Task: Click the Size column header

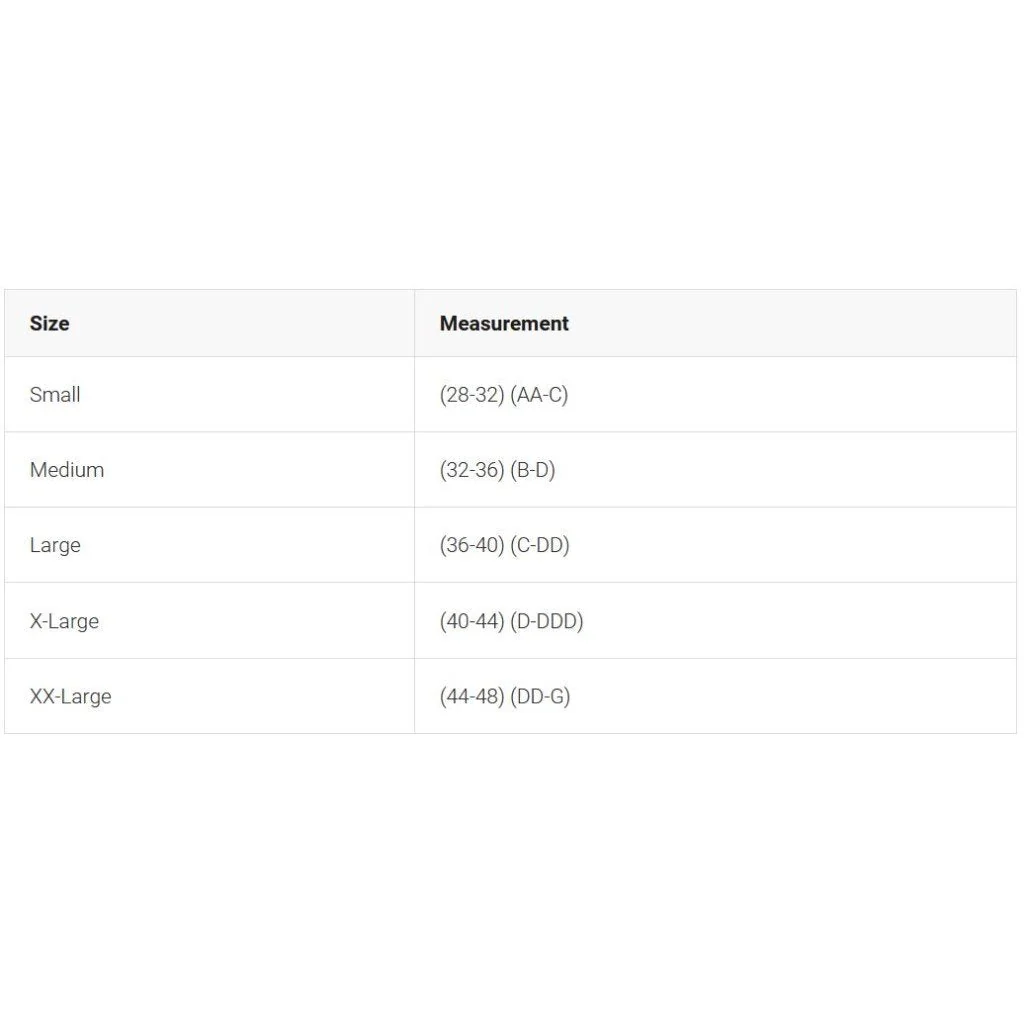Action: [49, 323]
